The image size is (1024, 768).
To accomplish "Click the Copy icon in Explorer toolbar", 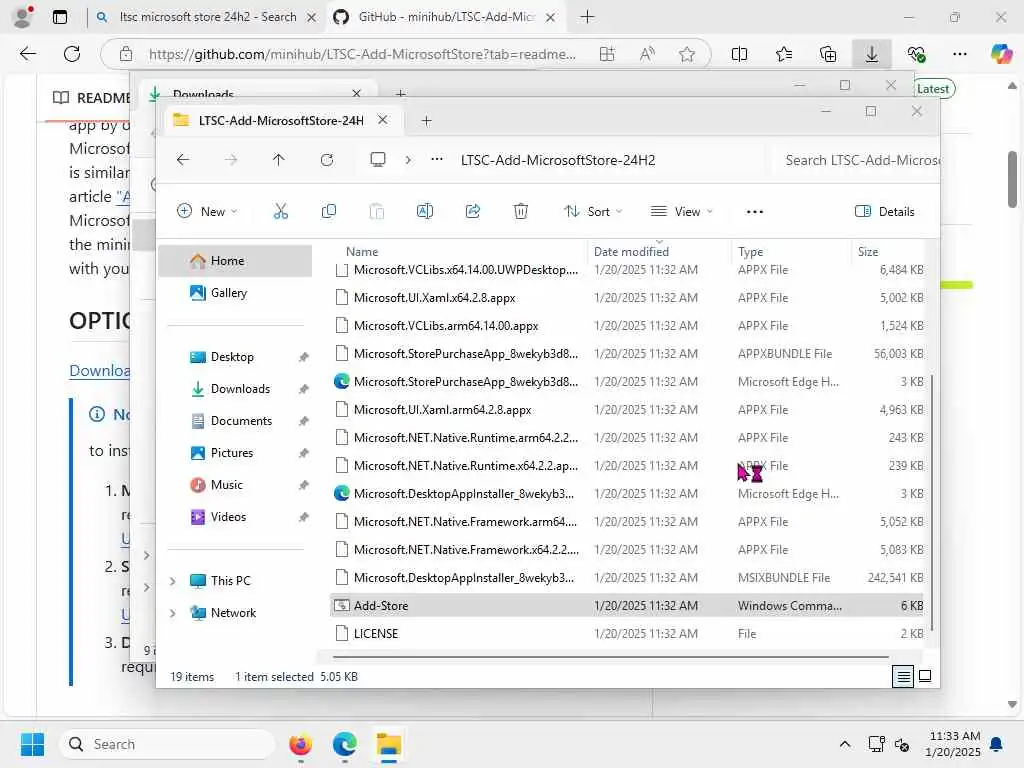I will pos(328,212).
